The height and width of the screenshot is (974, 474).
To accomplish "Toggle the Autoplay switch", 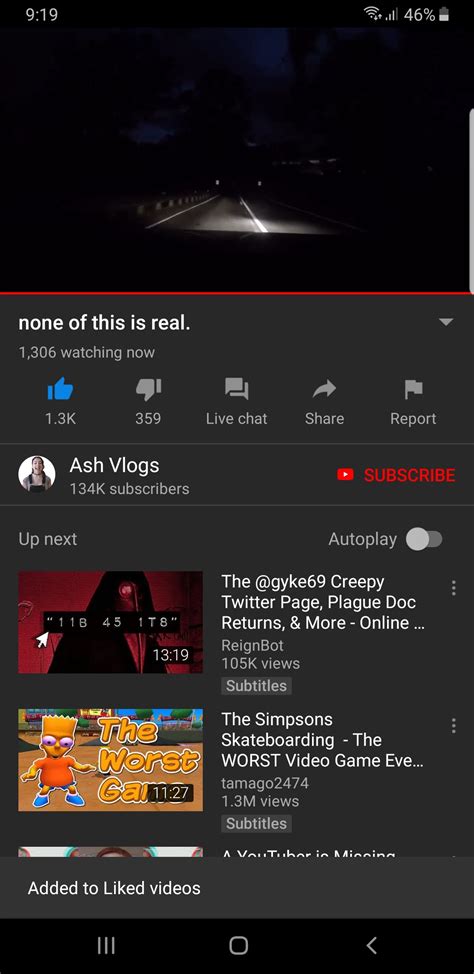I will coord(424,539).
